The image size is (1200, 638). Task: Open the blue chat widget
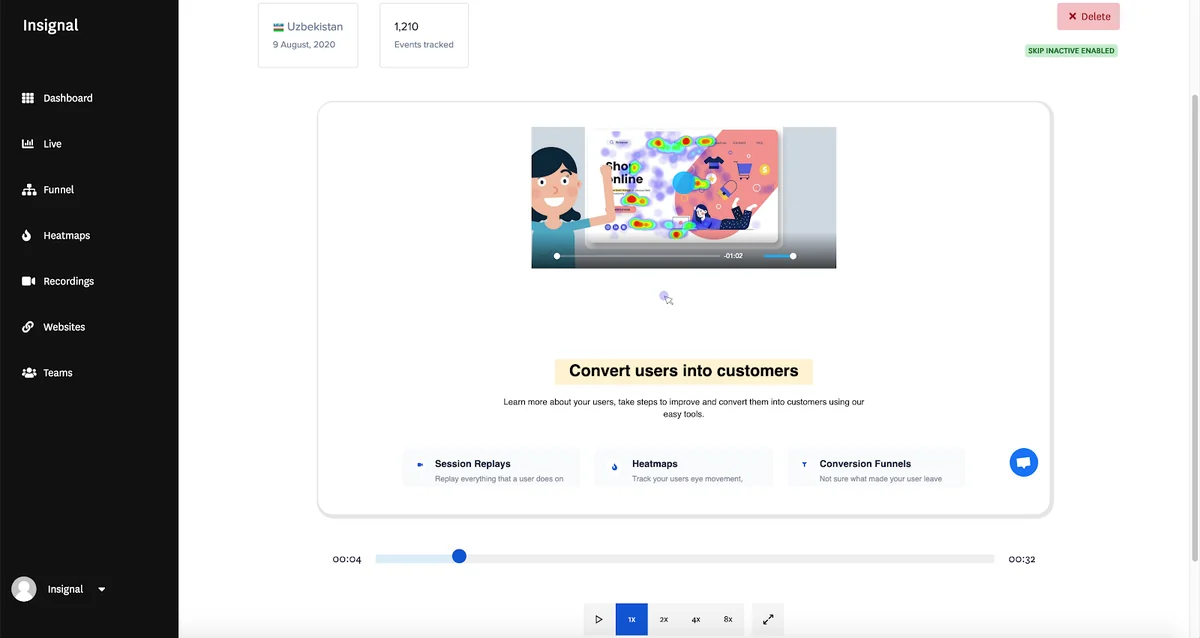pos(1023,461)
